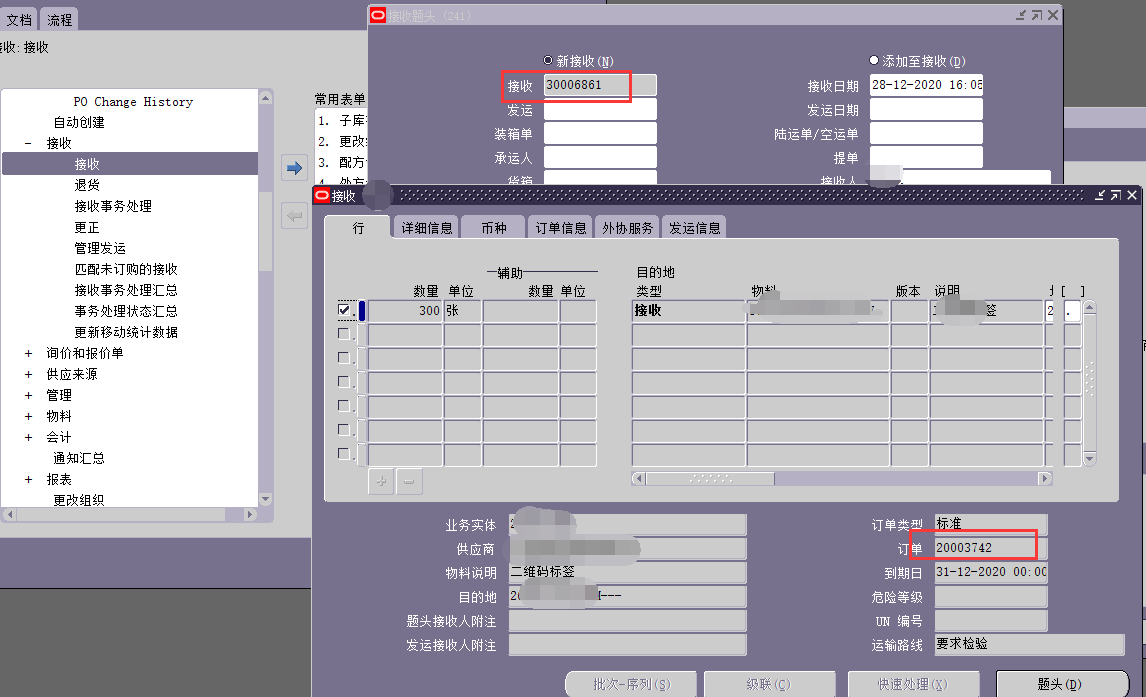Click the minus button below the grid
This screenshot has width=1146, height=697.
pyautogui.click(x=408, y=481)
